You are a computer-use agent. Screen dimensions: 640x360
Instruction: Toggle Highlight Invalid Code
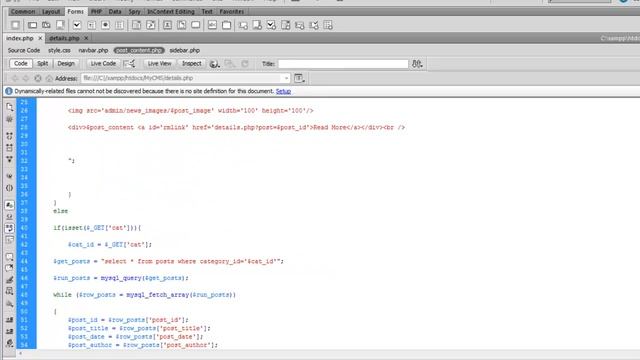(x=9, y=216)
